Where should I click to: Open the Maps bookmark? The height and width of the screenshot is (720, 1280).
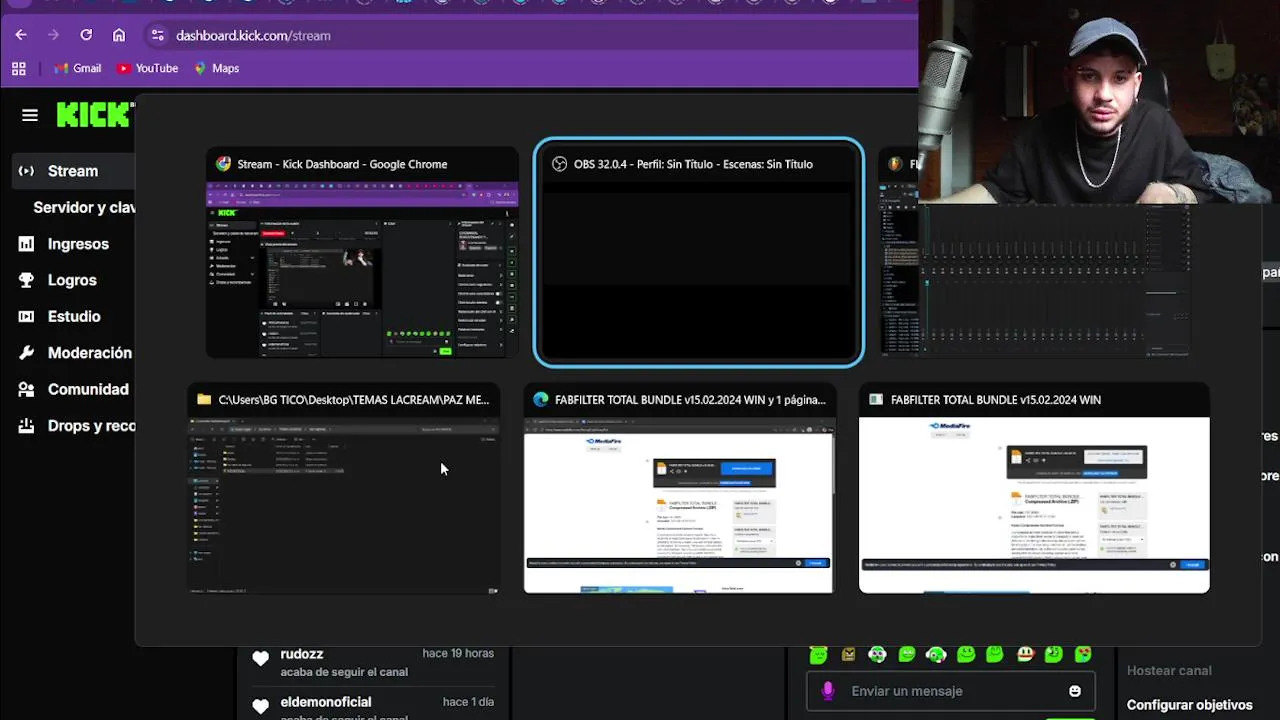click(216, 68)
